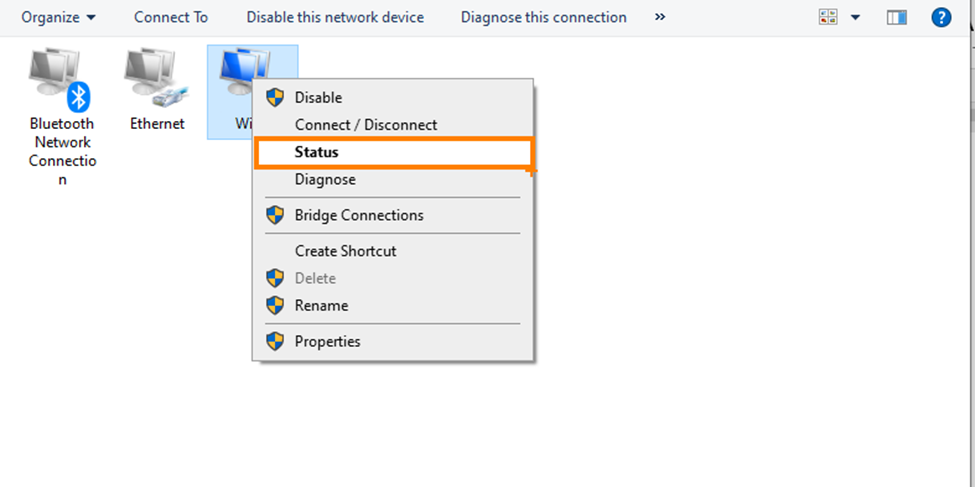The image size is (975, 487).
Task: Click Create Shortcut menu entry
Action: tap(345, 251)
